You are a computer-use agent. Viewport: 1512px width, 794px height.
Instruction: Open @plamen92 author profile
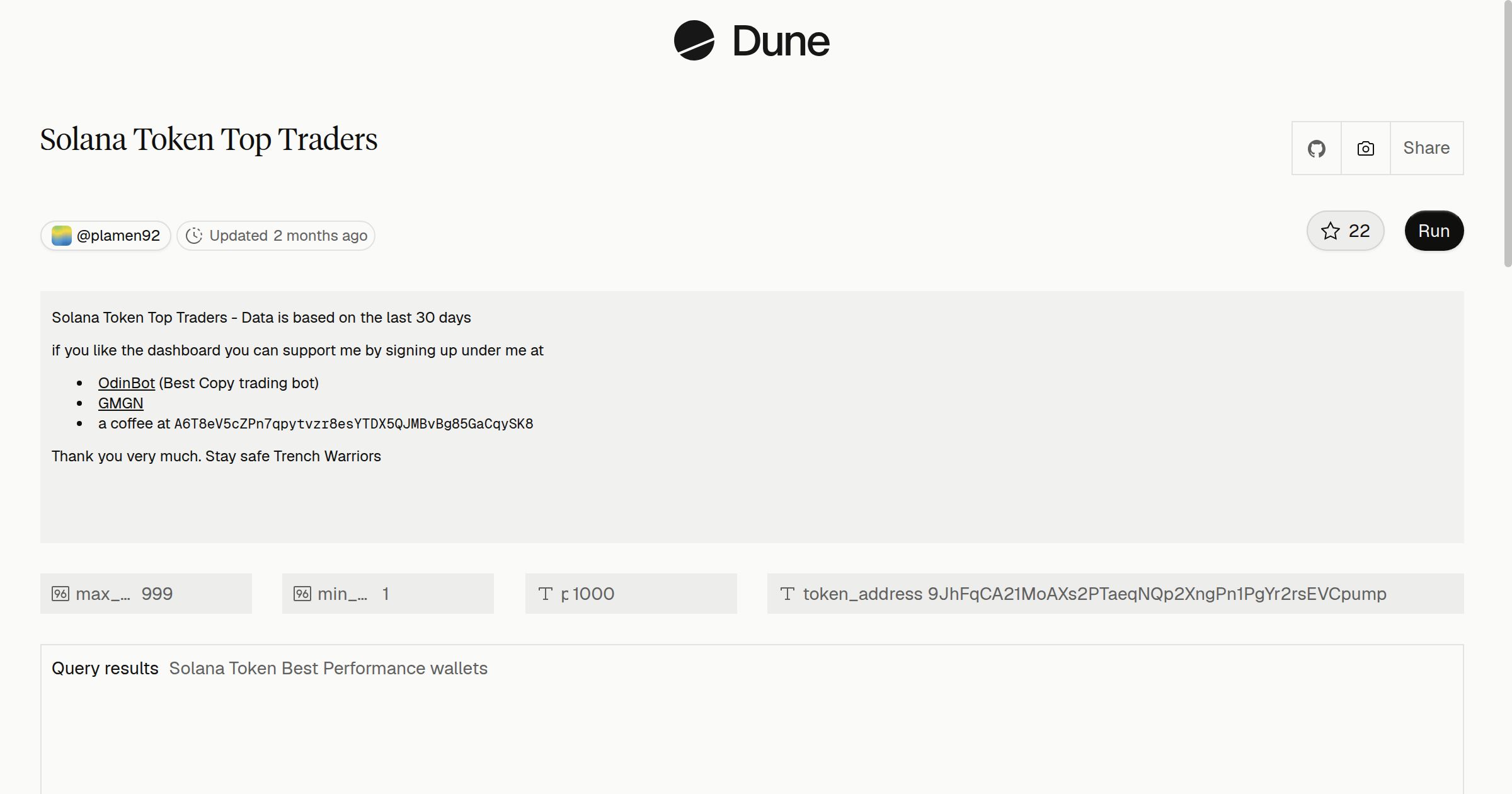point(106,236)
